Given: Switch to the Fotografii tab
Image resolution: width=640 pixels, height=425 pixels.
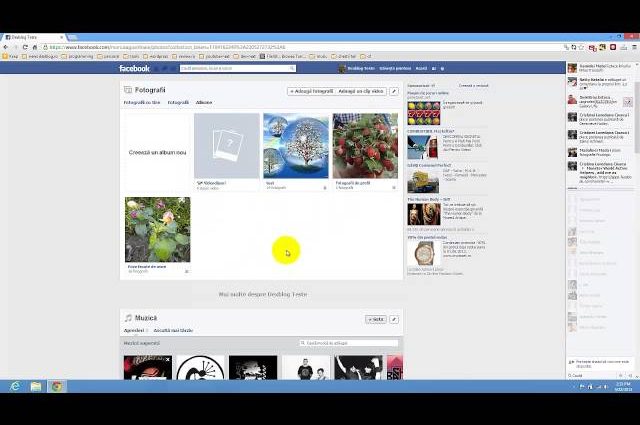Looking at the screenshot, I should click(178, 102).
